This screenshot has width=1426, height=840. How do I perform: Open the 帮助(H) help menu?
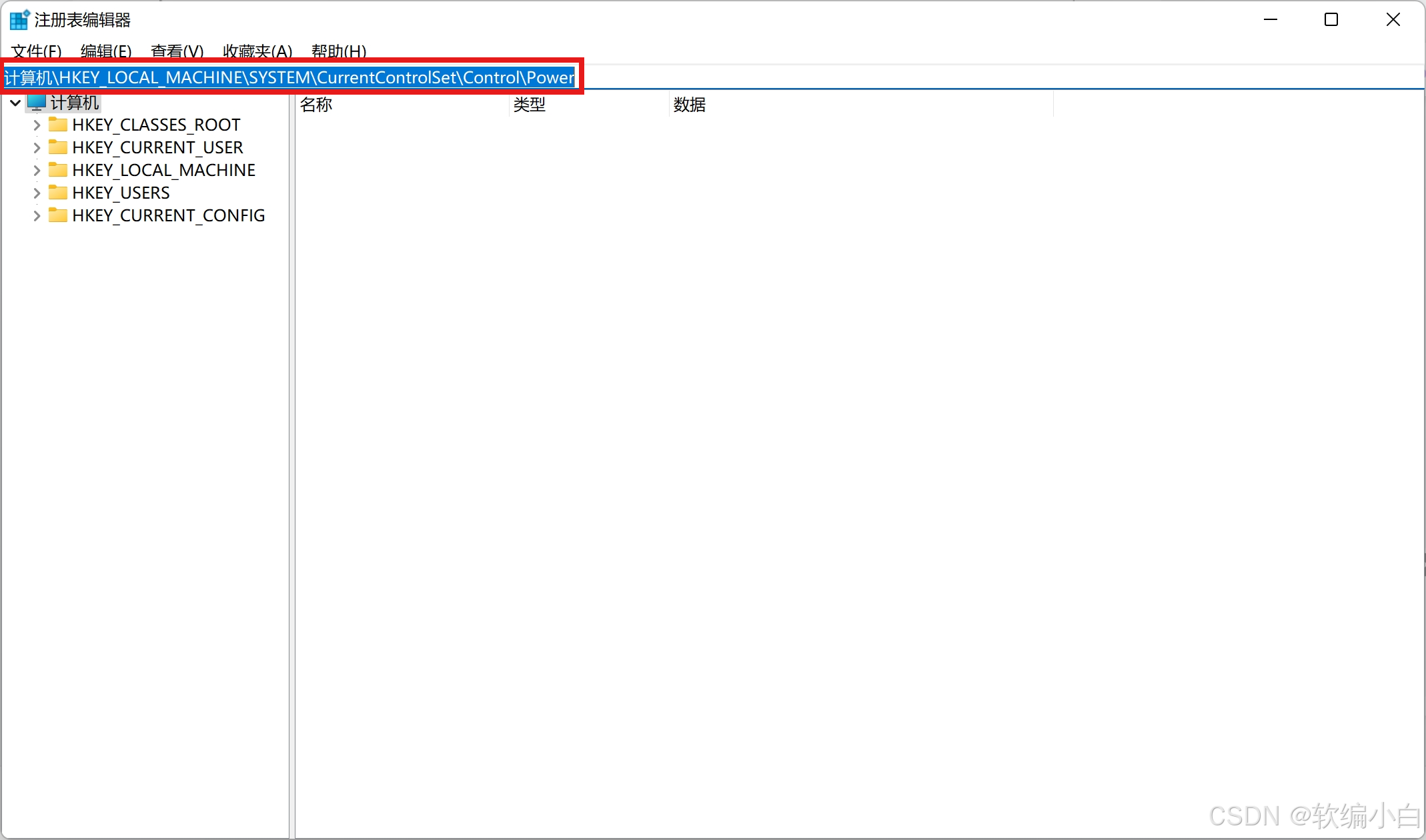click(339, 51)
